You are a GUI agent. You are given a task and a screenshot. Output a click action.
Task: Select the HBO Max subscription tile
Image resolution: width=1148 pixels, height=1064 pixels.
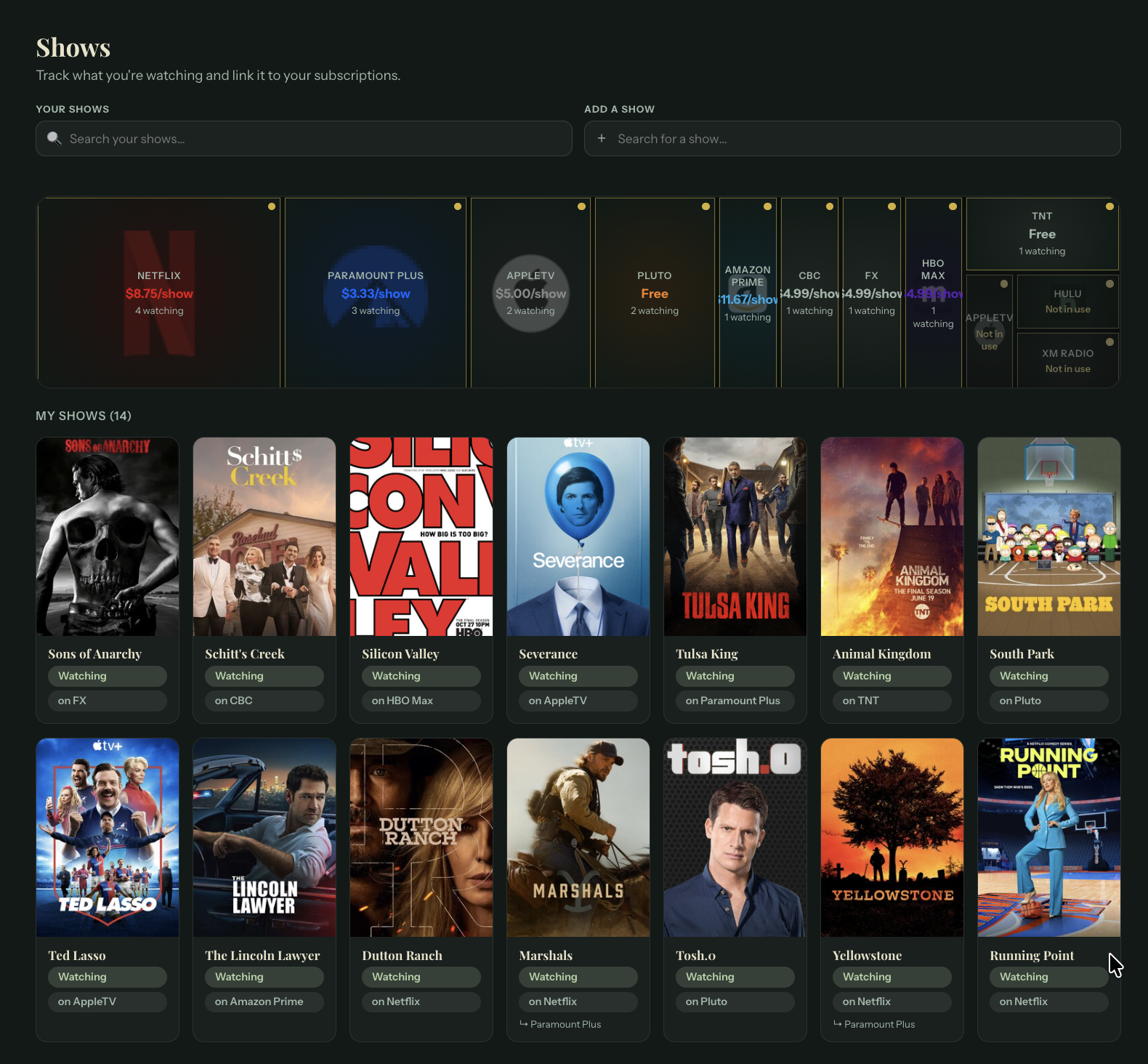click(934, 293)
